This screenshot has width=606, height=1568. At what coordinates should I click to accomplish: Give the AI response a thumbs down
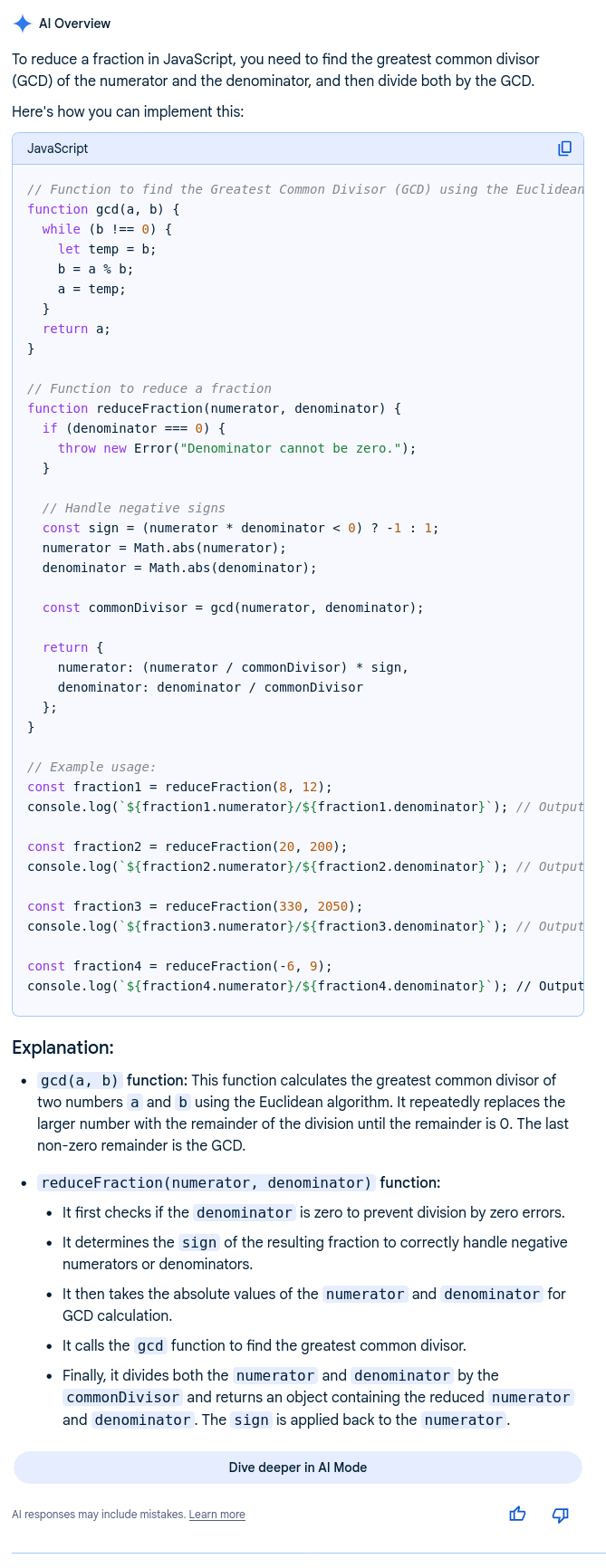(561, 1514)
